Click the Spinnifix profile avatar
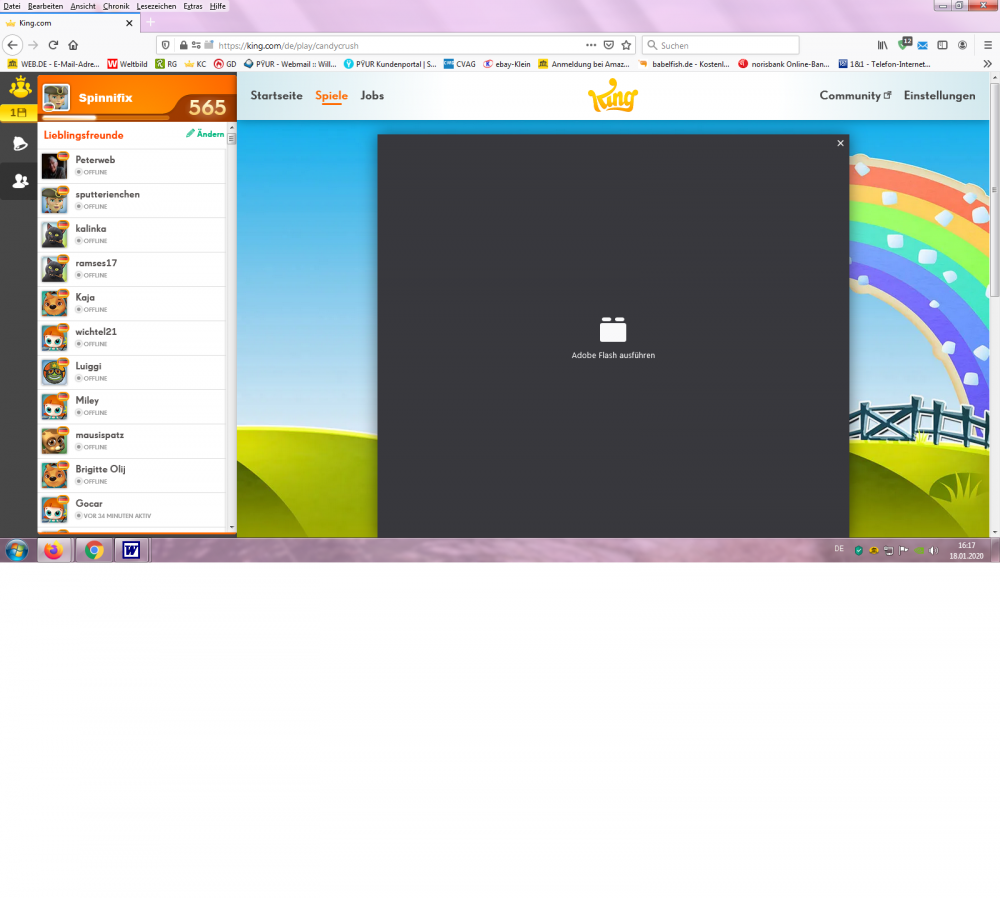 (x=56, y=97)
